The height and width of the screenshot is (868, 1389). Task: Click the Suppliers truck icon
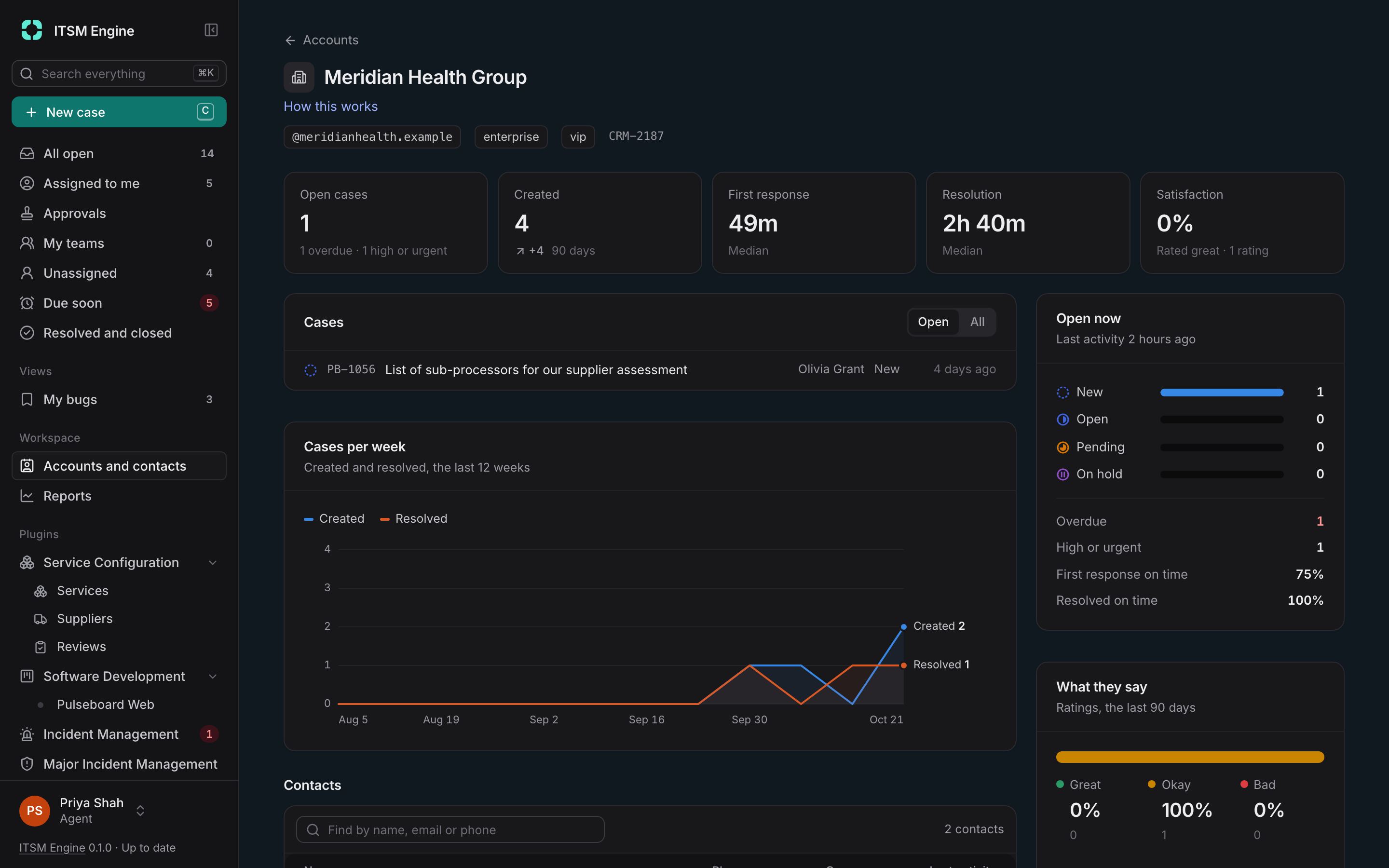[x=40, y=619]
